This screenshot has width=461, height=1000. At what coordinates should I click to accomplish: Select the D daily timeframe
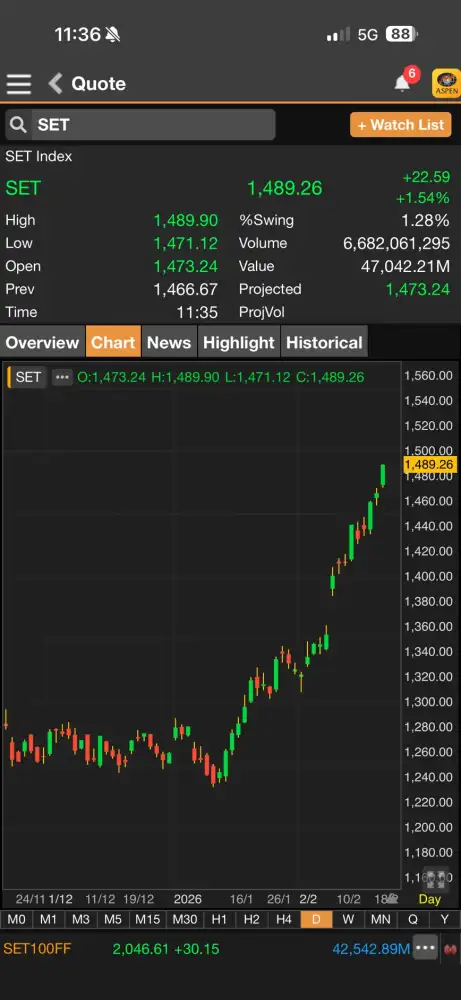pos(316,919)
